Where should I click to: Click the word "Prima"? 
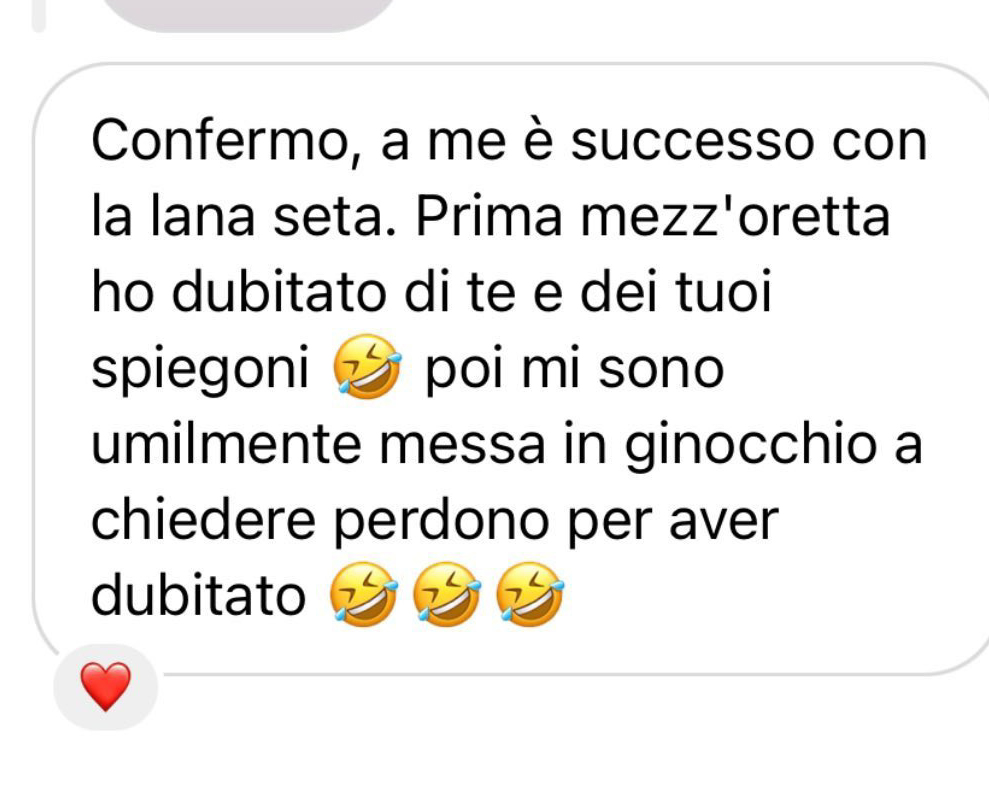tap(489, 216)
